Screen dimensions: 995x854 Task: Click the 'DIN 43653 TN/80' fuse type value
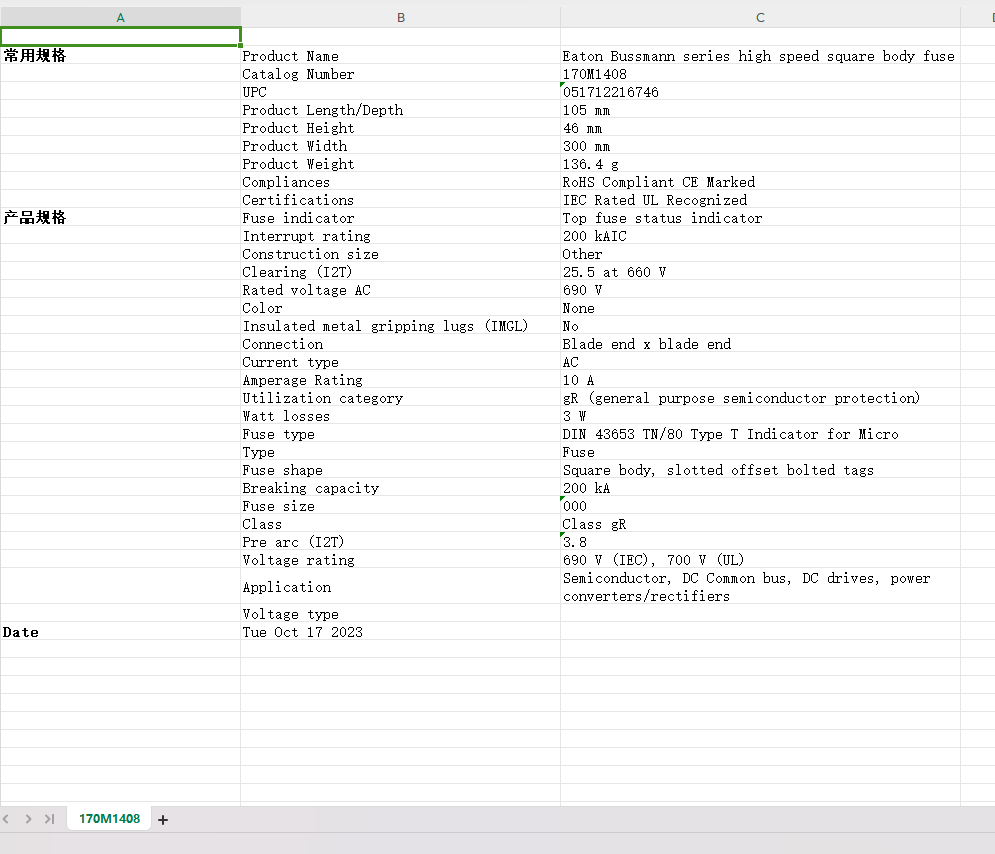[x=760, y=434]
